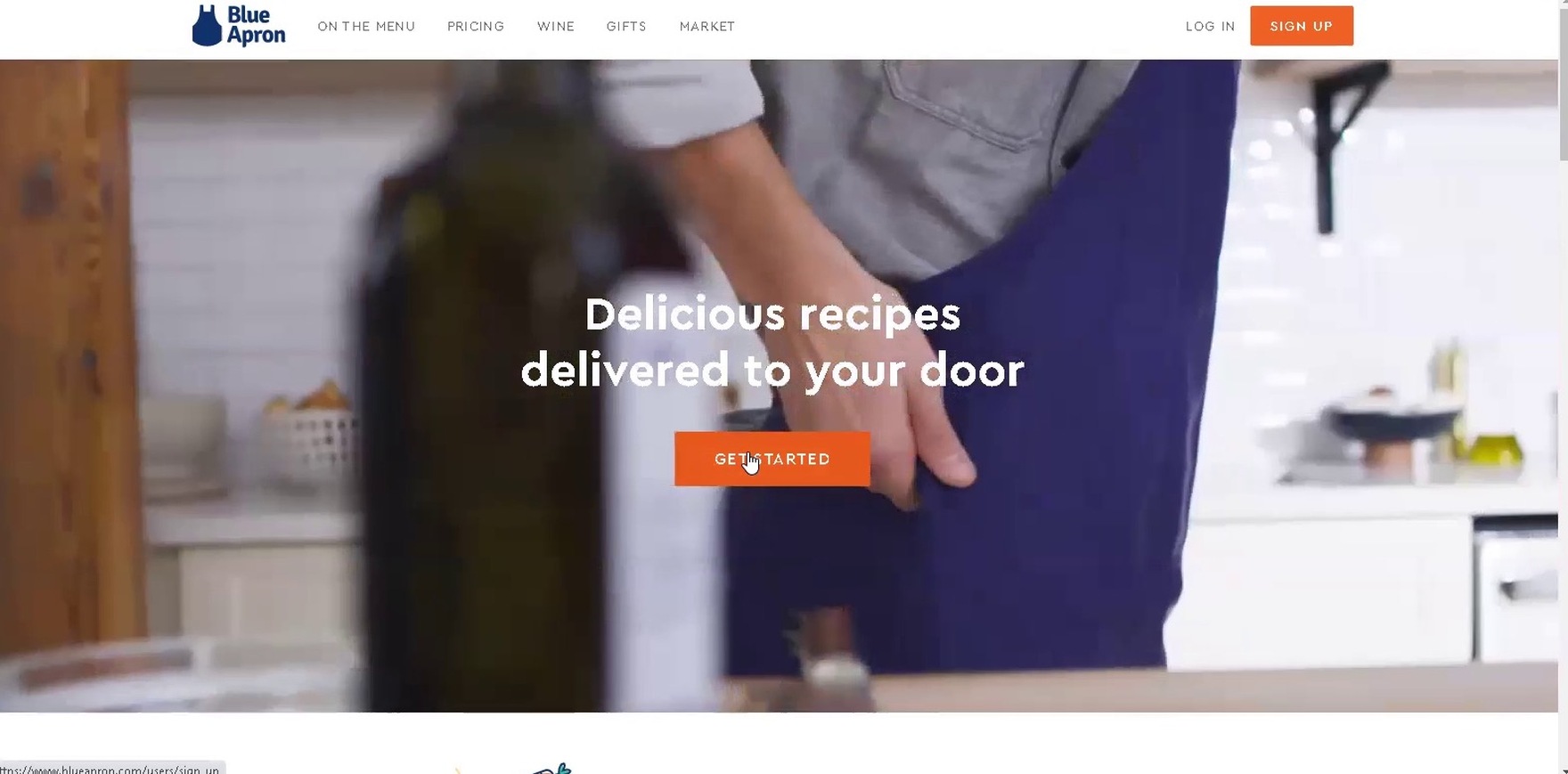Click the "Delicious recipes" headline text
This screenshot has height=774, width=1568.
(x=772, y=314)
